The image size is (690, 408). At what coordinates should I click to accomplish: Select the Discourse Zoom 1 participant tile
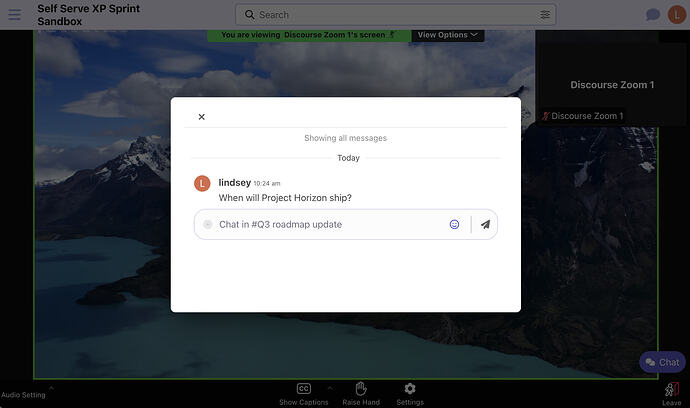pyautogui.click(x=612, y=85)
